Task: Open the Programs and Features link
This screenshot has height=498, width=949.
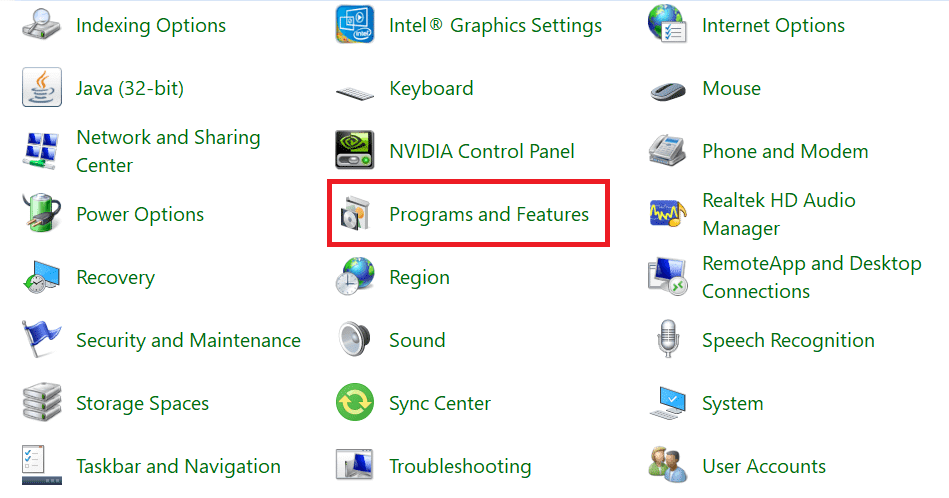Action: click(489, 214)
